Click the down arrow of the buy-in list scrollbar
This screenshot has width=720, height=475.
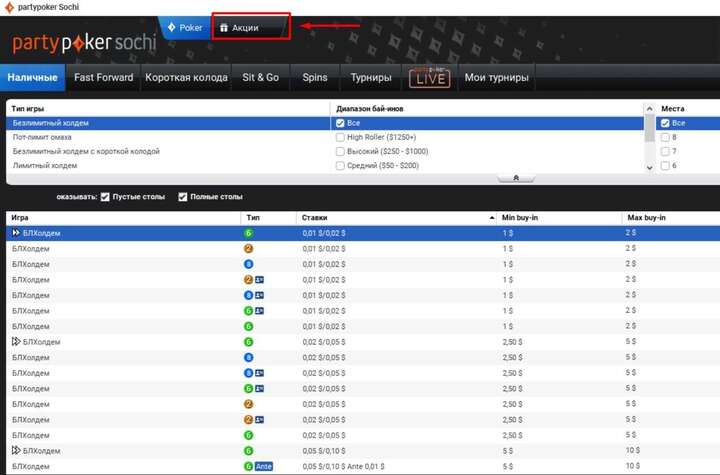click(x=649, y=168)
